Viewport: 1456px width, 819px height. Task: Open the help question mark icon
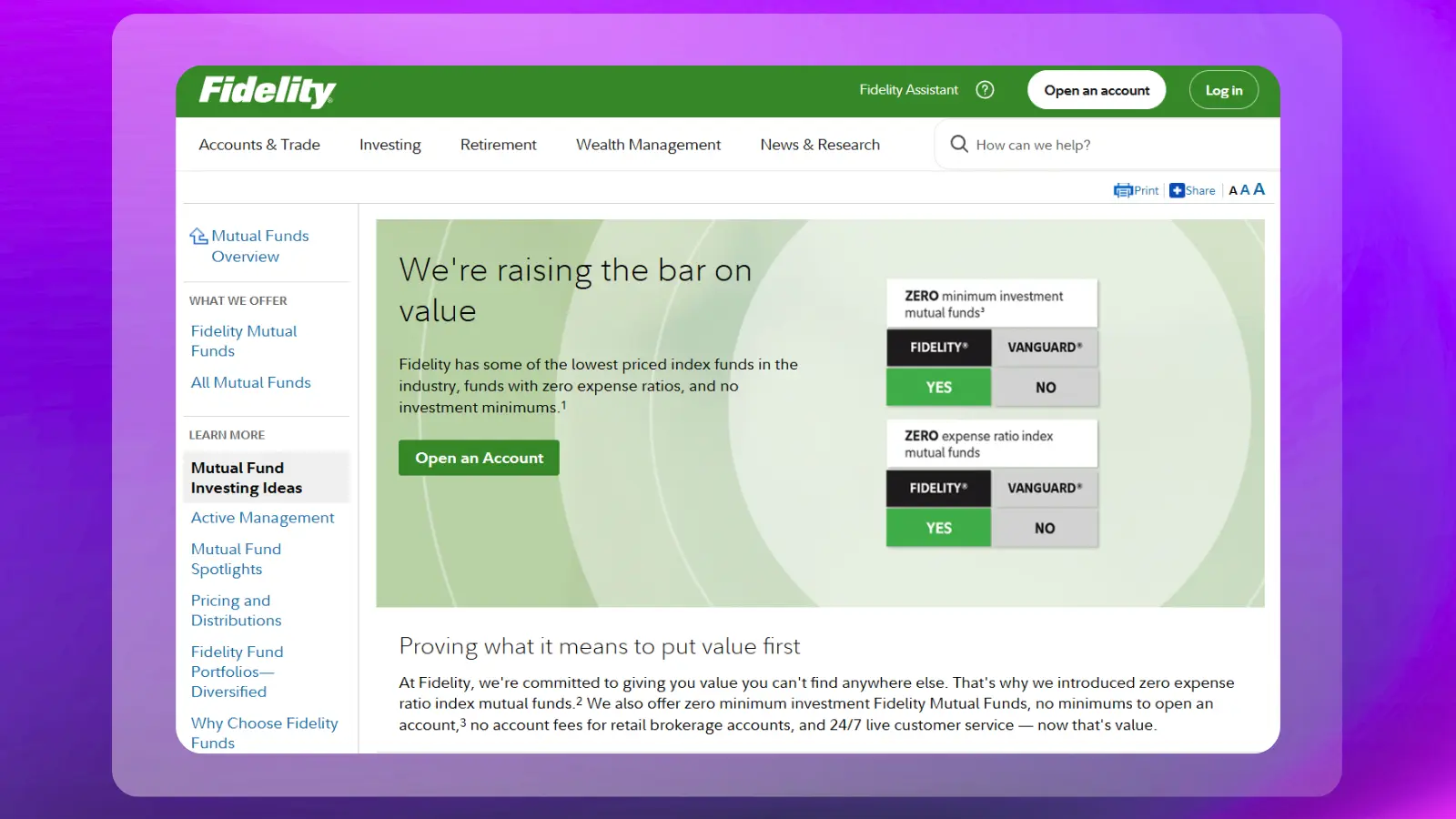pyautogui.click(x=985, y=90)
